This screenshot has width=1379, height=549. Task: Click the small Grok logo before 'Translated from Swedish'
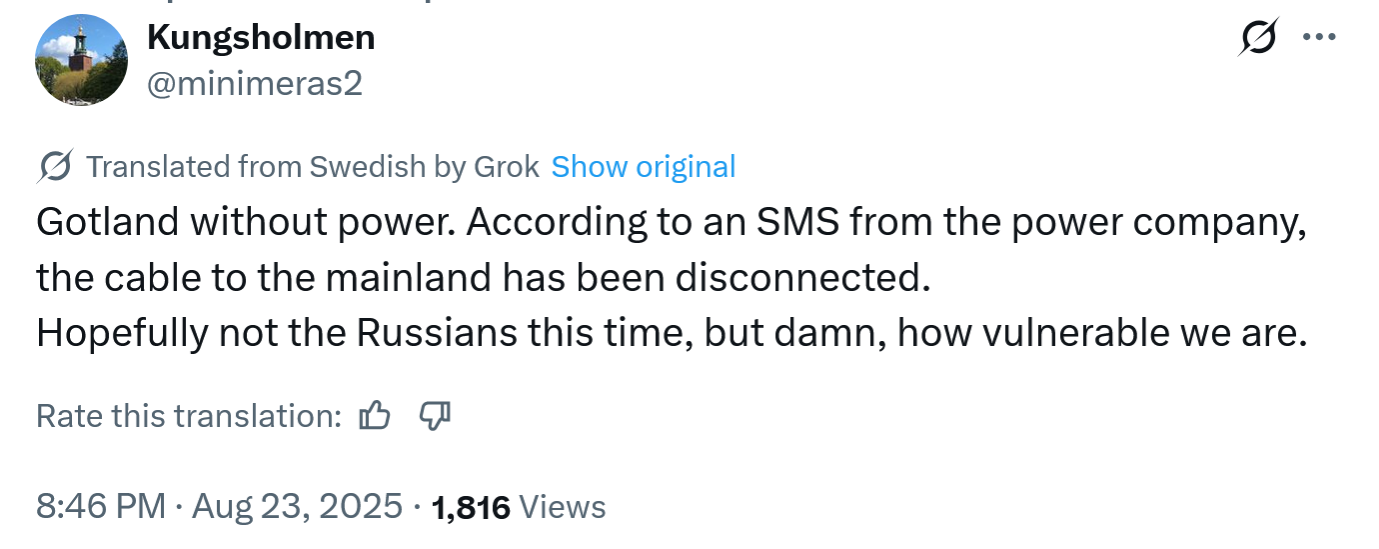(54, 167)
